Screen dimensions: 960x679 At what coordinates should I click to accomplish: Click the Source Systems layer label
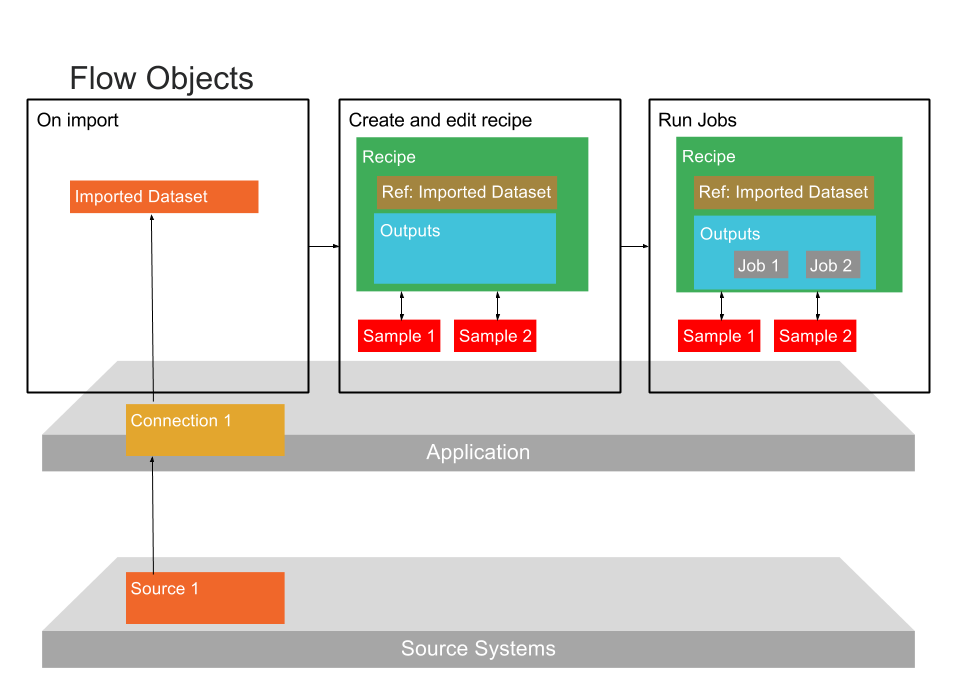click(478, 649)
